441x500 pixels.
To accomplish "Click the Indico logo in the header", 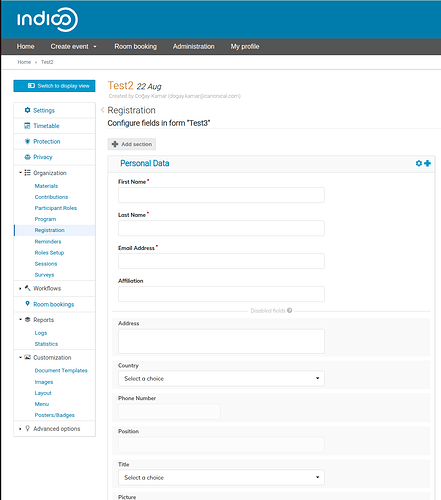I will coord(47,19).
